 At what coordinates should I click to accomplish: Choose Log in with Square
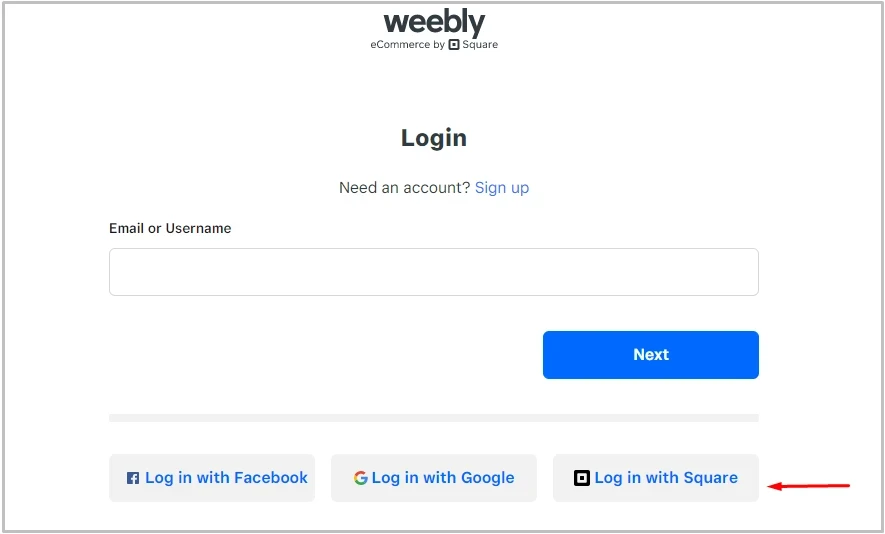tap(656, 478)
